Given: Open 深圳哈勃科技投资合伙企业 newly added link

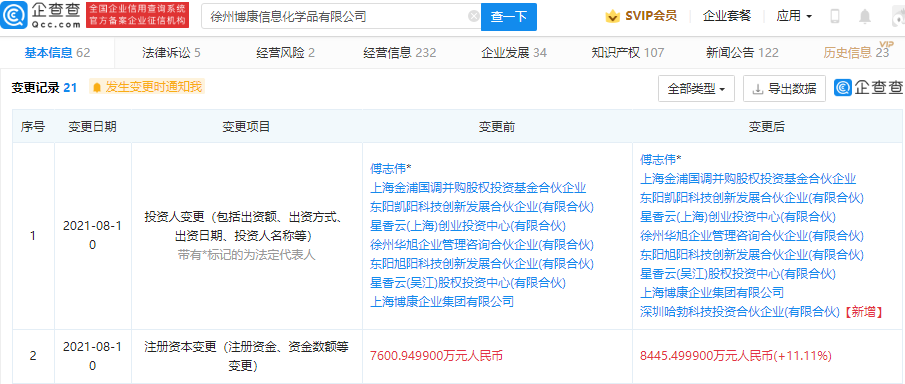Looking at the screenshot, I should (740, 311).
